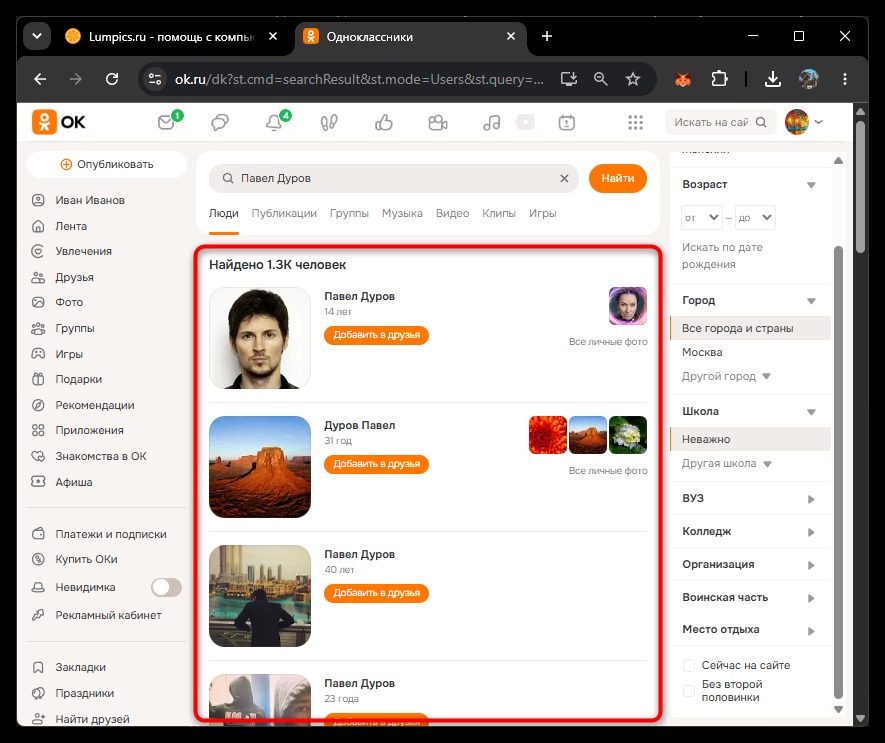The width and height of the screenshot is (885, 743).
Task: Open Chrome tab search dropdown
Action: 37,36
